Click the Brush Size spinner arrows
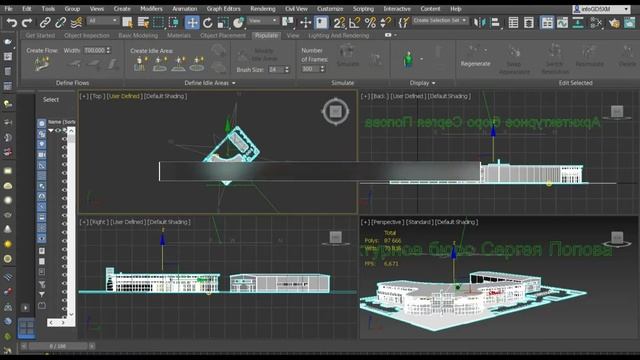The width and height of the screenshot is (640, 360). point(287,70)
